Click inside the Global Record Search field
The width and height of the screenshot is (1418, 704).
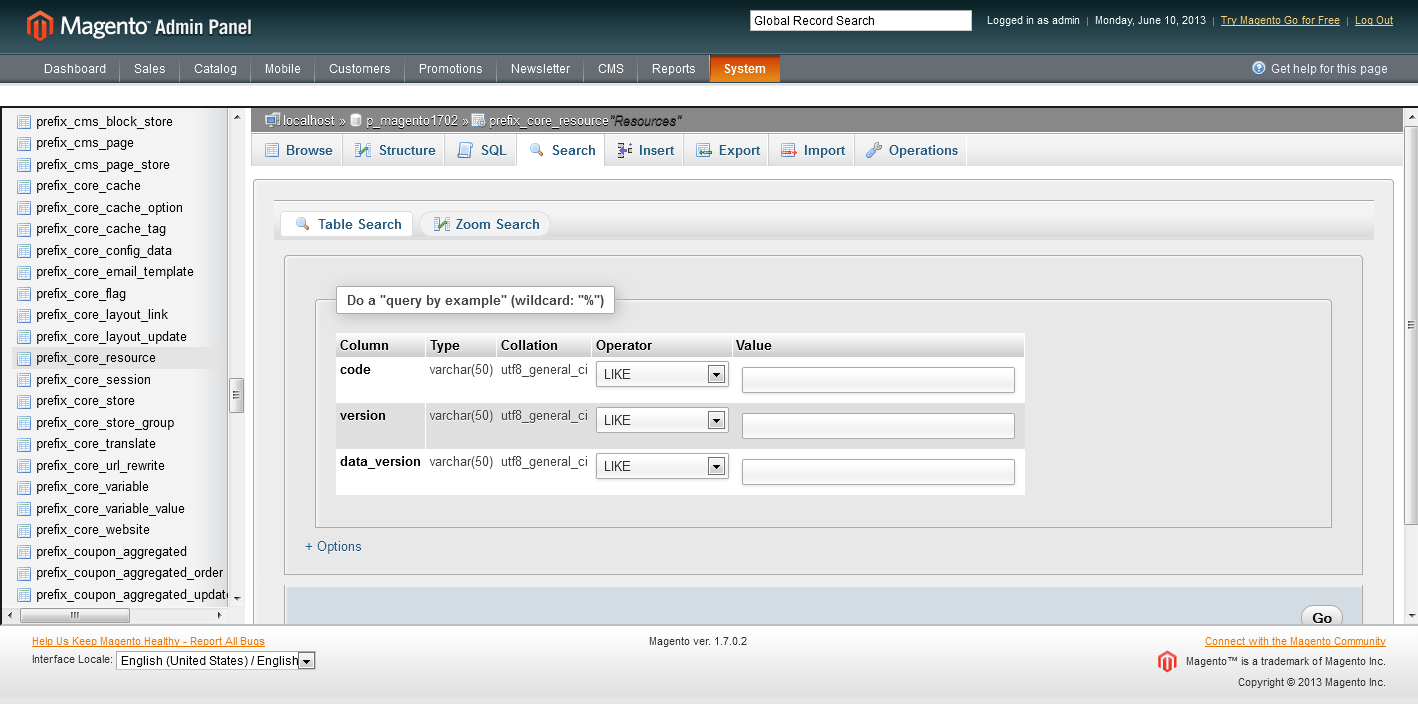860,20
